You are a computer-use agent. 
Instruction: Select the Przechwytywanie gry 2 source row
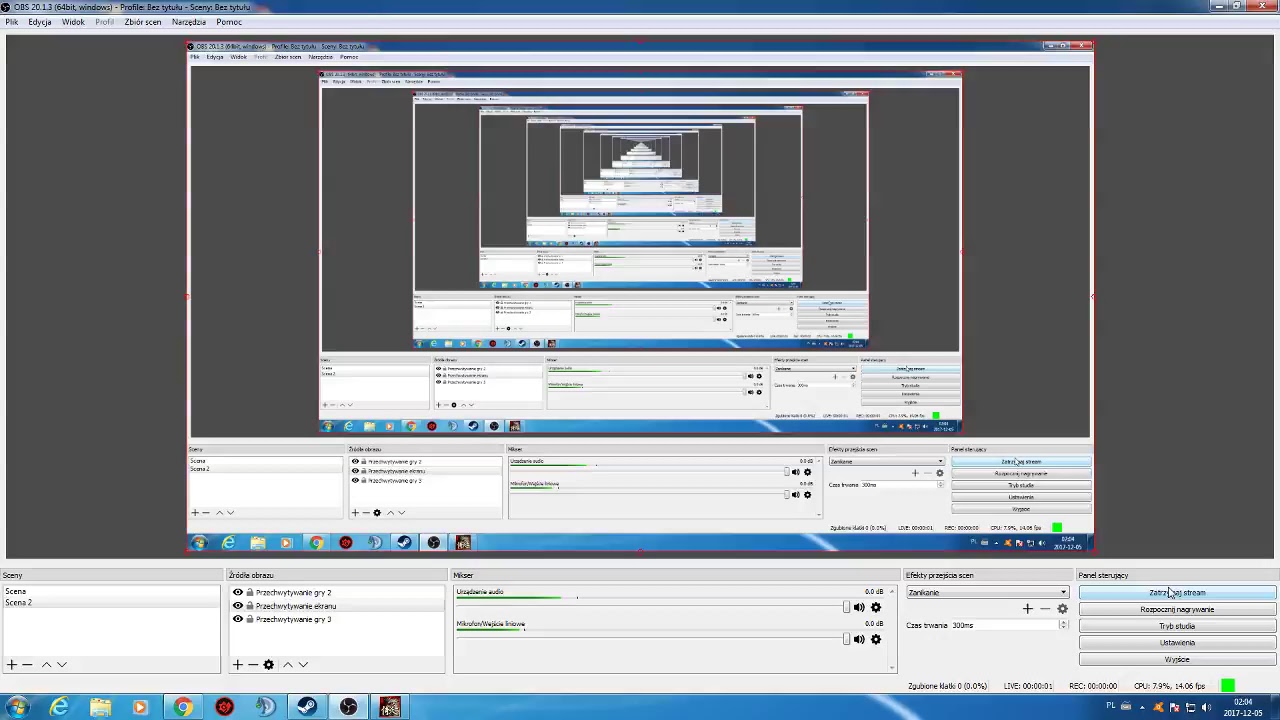[x=336, y=593]
